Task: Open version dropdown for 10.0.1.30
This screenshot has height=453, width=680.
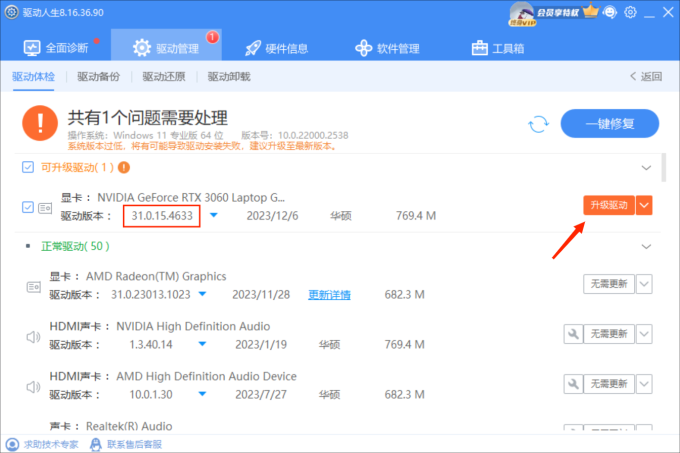Action: (202, 394)
